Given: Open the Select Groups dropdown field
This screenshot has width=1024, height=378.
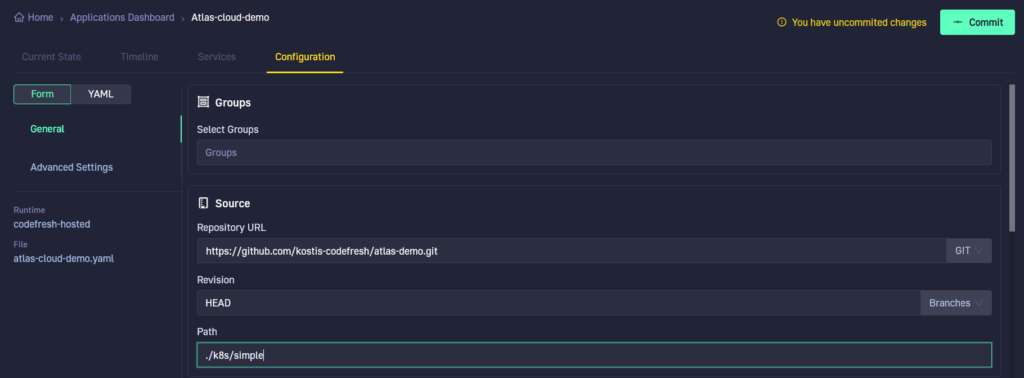Looking at the screenshot, I should coord(594,152).
